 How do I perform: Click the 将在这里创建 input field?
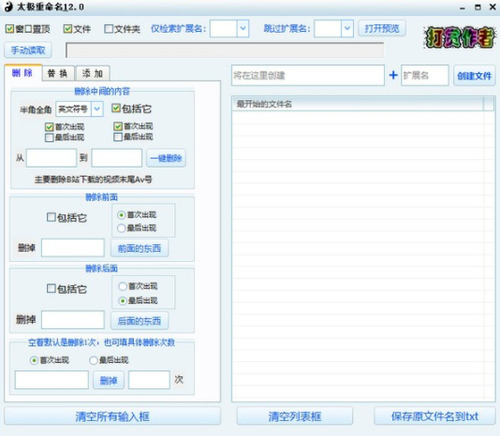coord(308,75)
